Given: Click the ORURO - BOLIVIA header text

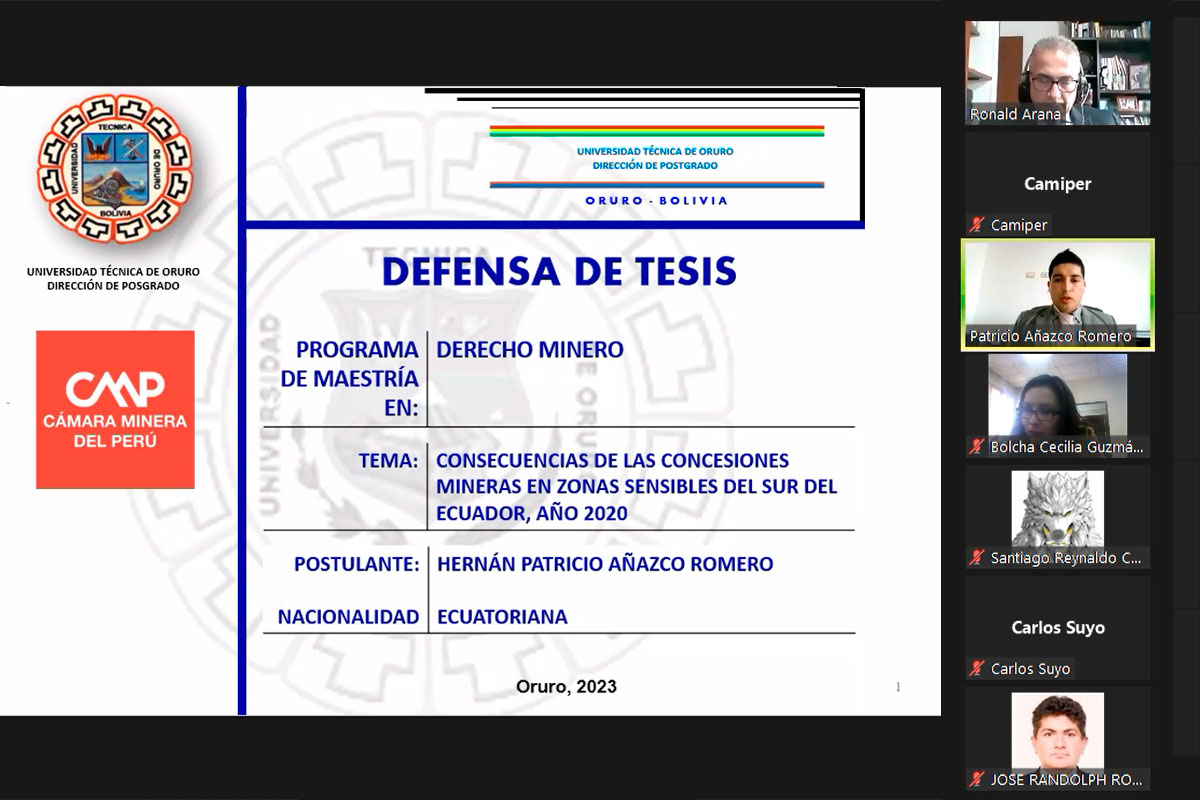Looking at the screenshot, I should point(656,201).
